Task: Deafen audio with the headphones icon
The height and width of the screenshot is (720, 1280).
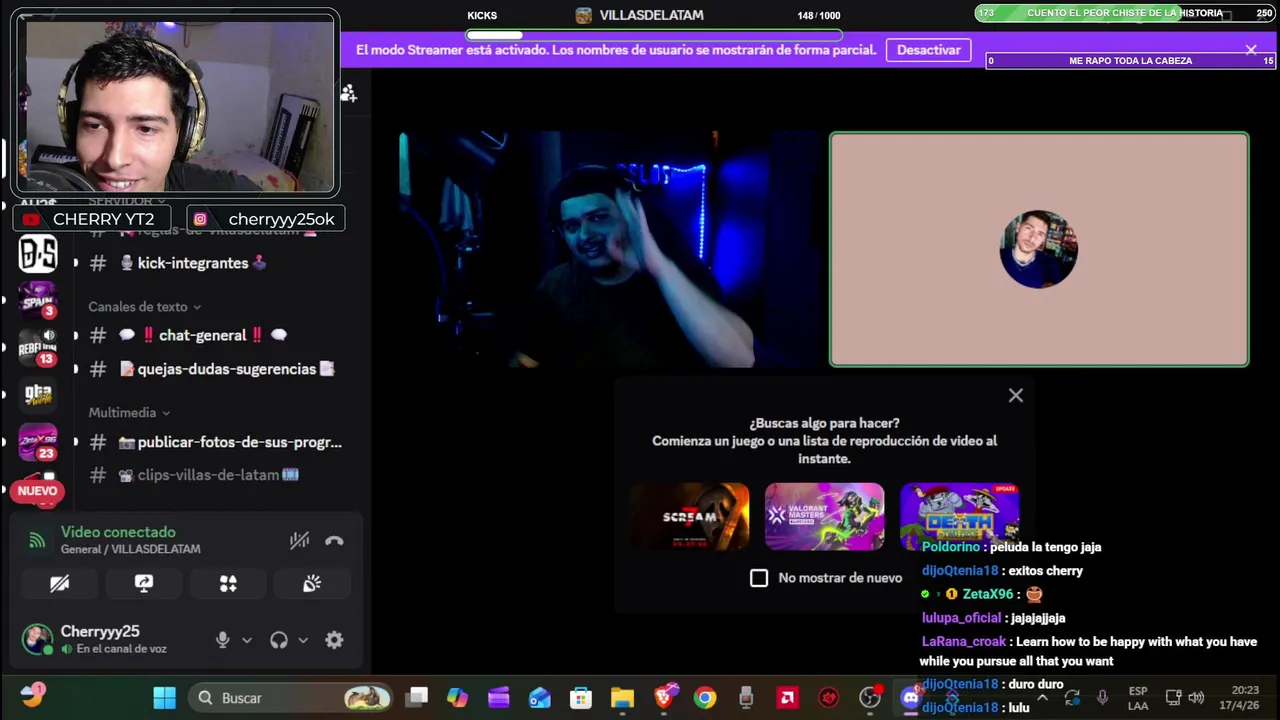Action: (279, 640)
